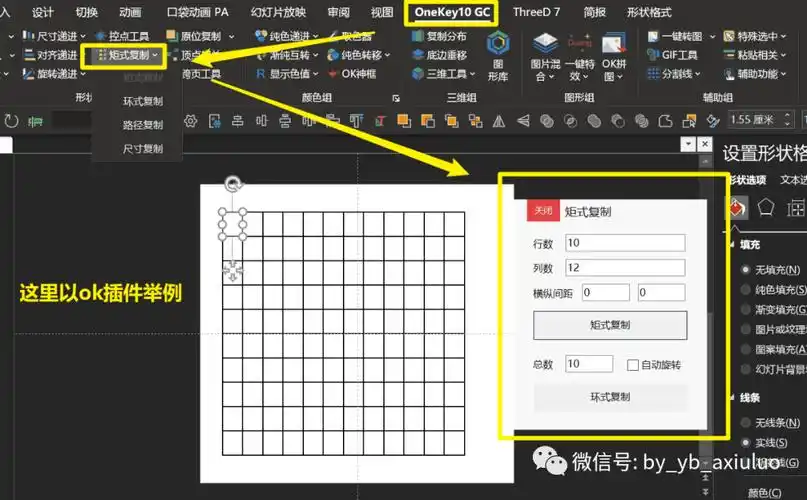This screenshot has width=807, height=500.
Task: Open the 颜色组 dialog launcher
Action: 396,98
